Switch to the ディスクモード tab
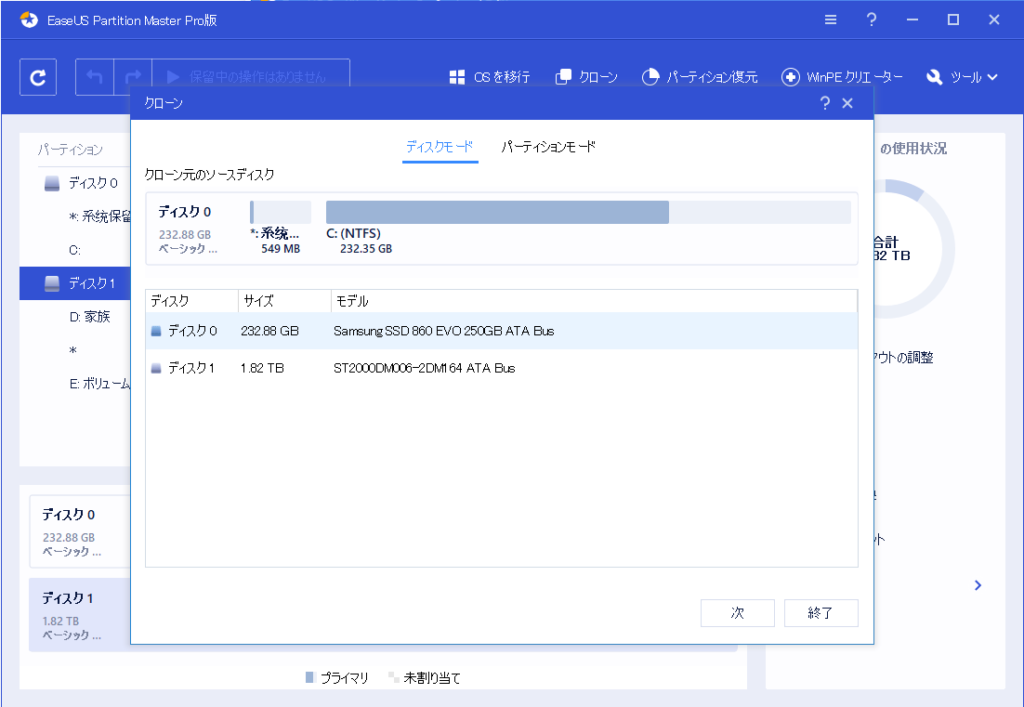Image resolution: width=1024 pixels, height=707 pixels. coord(440,147)
